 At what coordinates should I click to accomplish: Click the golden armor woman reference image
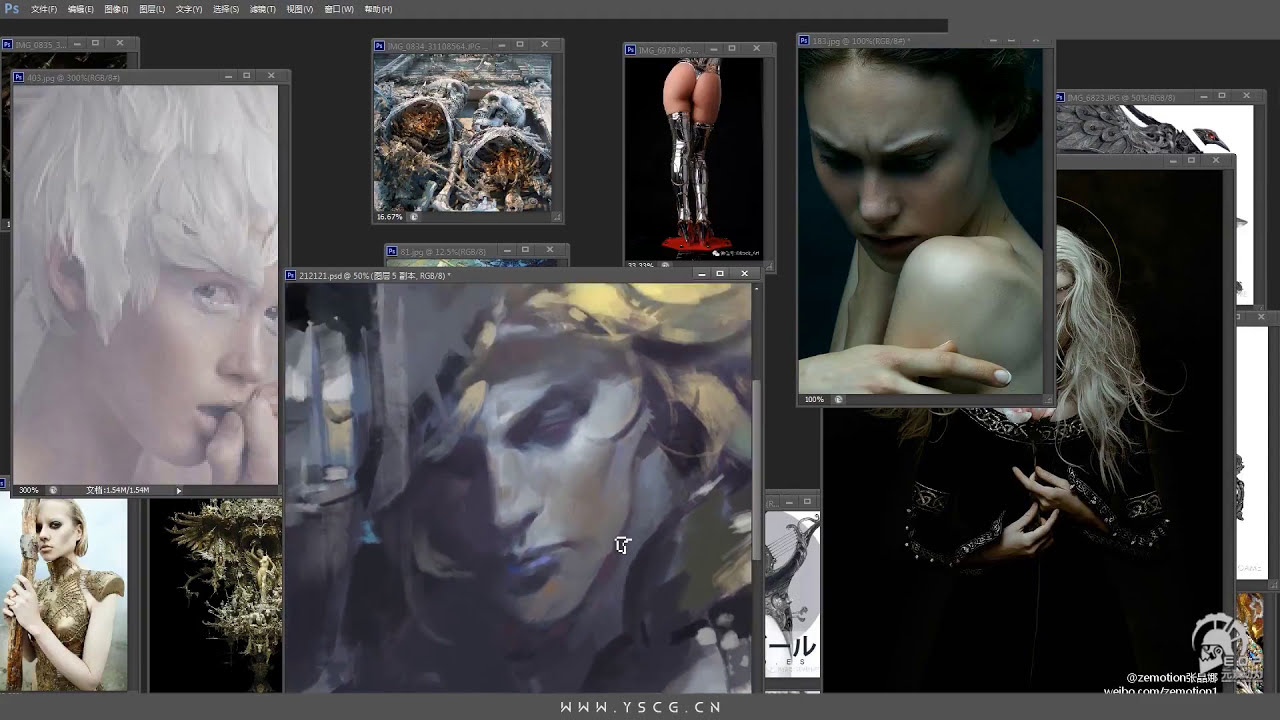click(x=64, y=594)
